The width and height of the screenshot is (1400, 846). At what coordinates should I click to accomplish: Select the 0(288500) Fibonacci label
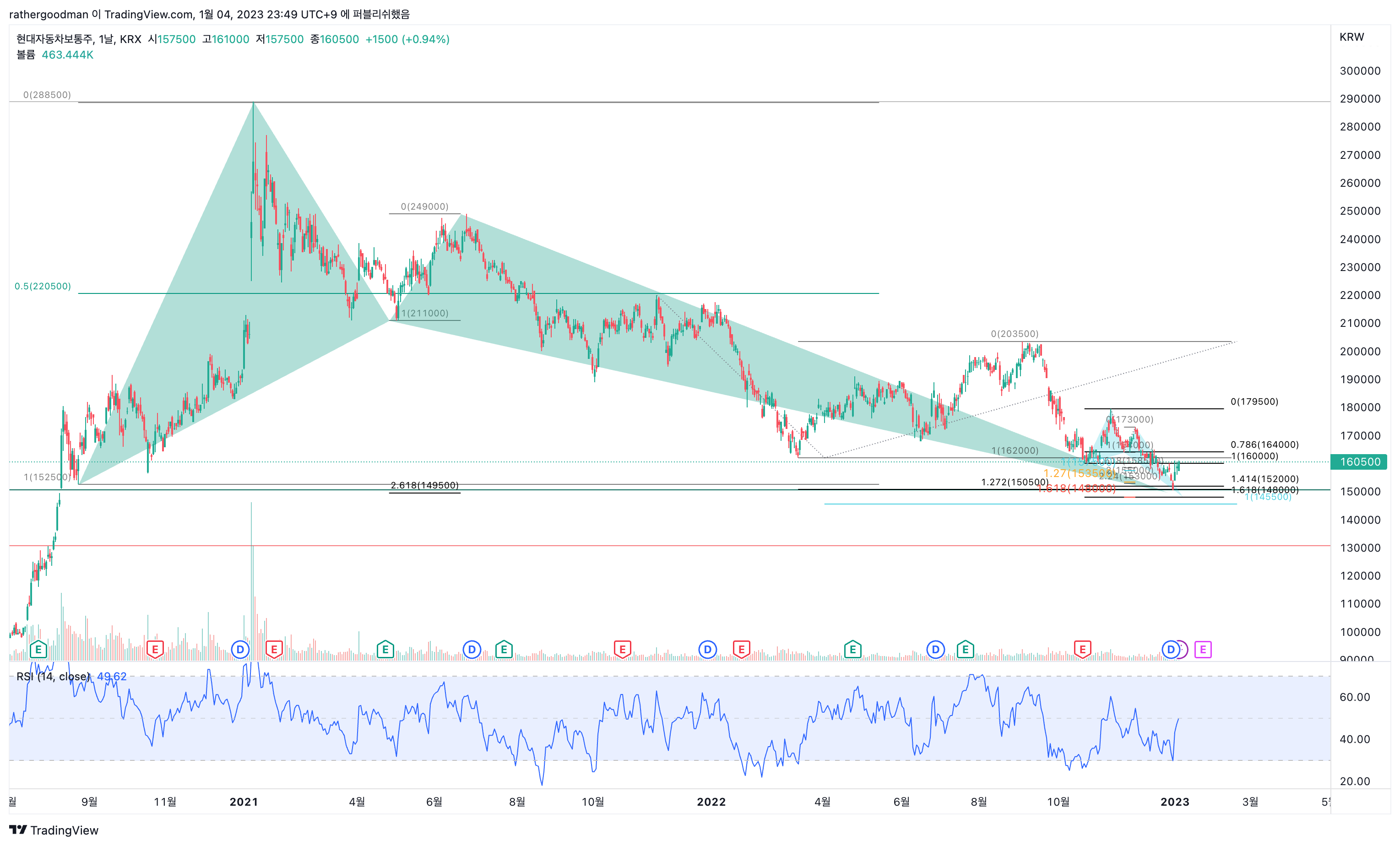coord(47,95)
